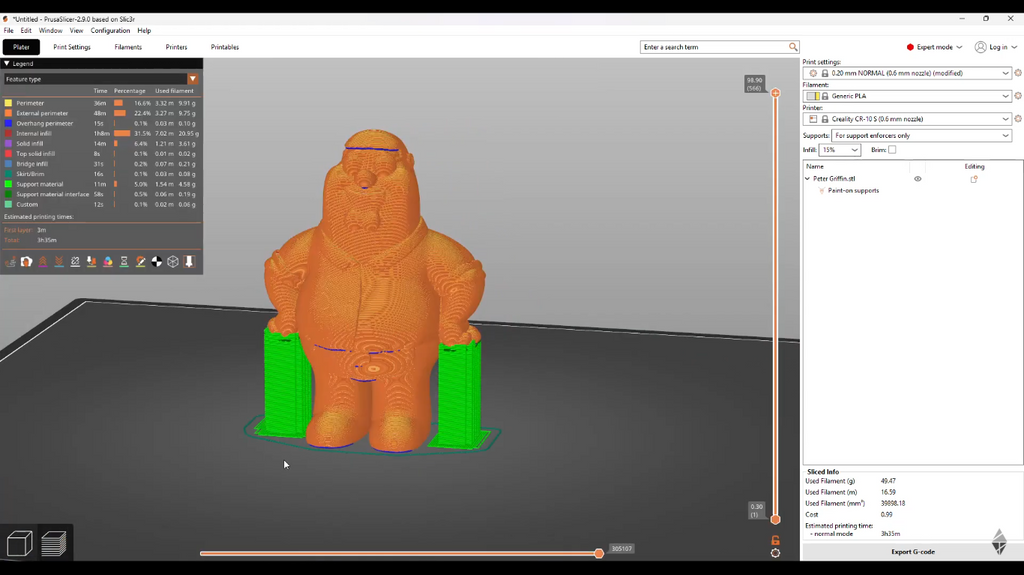Screen dimensions: 1024x575
Task: Click the top thumb of vertical layer slider
Action: (x=775, y=93)
